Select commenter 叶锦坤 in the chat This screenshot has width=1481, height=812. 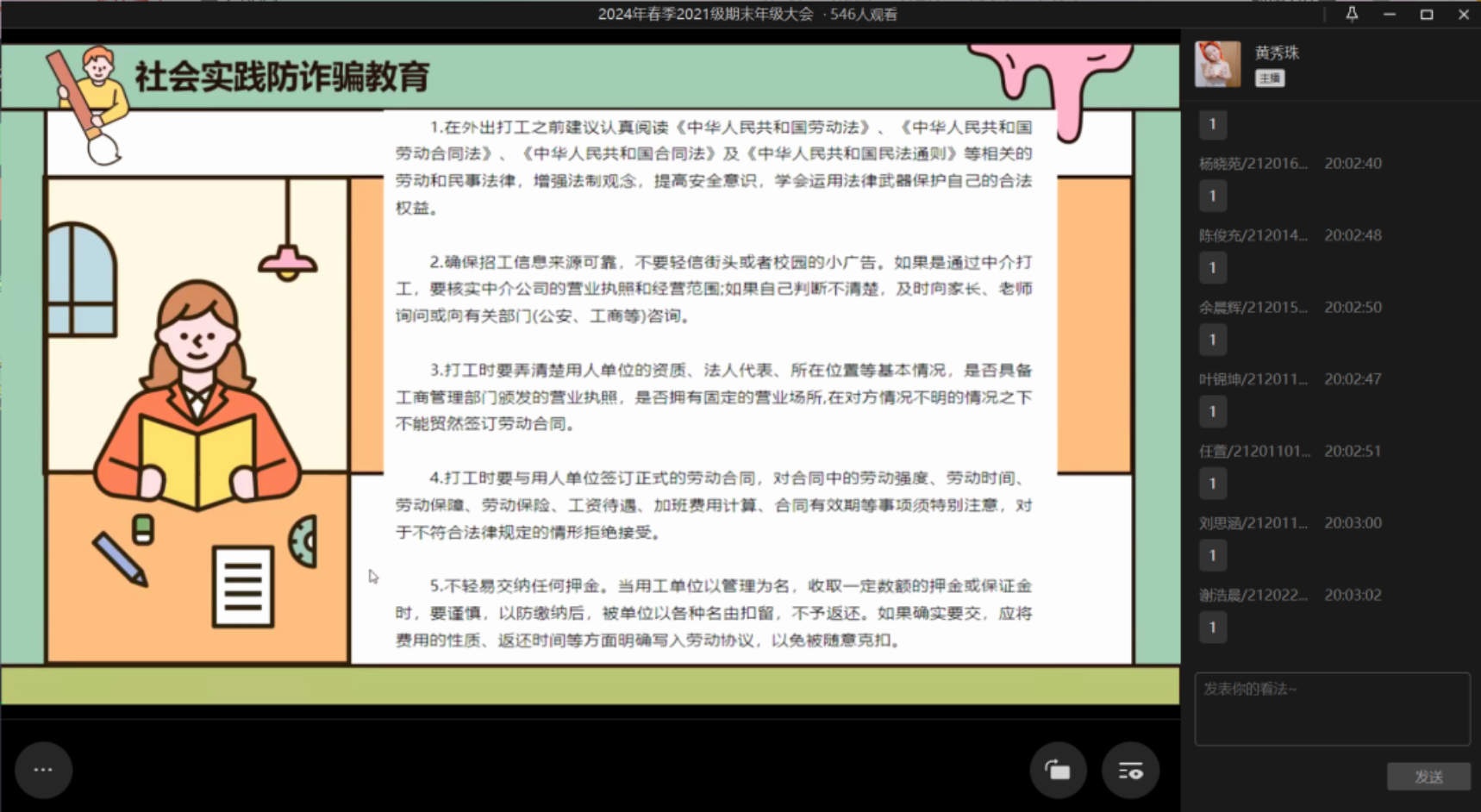pos(1253,379)
